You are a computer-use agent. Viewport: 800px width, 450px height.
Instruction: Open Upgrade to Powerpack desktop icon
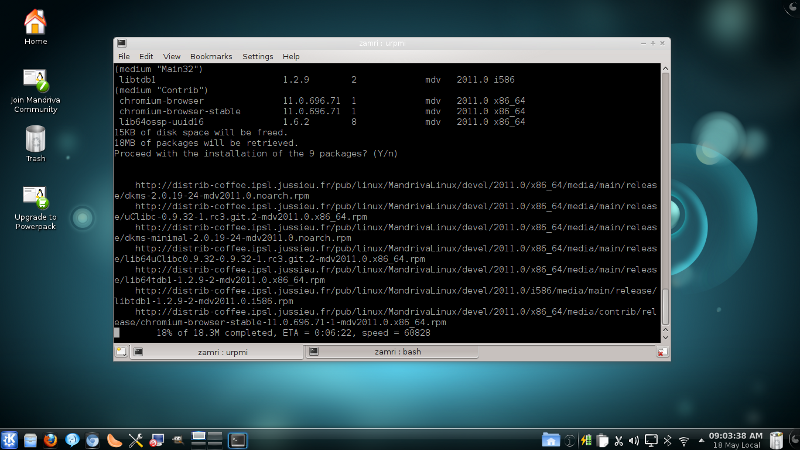(x=35, y=208)
